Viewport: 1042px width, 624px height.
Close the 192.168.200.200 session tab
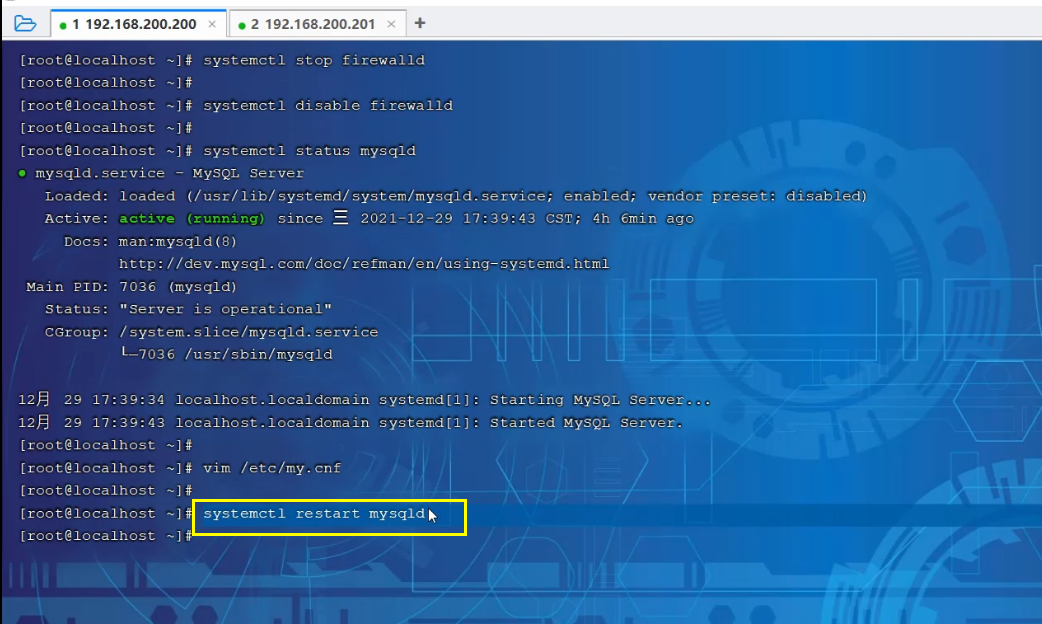coord(212,24)
